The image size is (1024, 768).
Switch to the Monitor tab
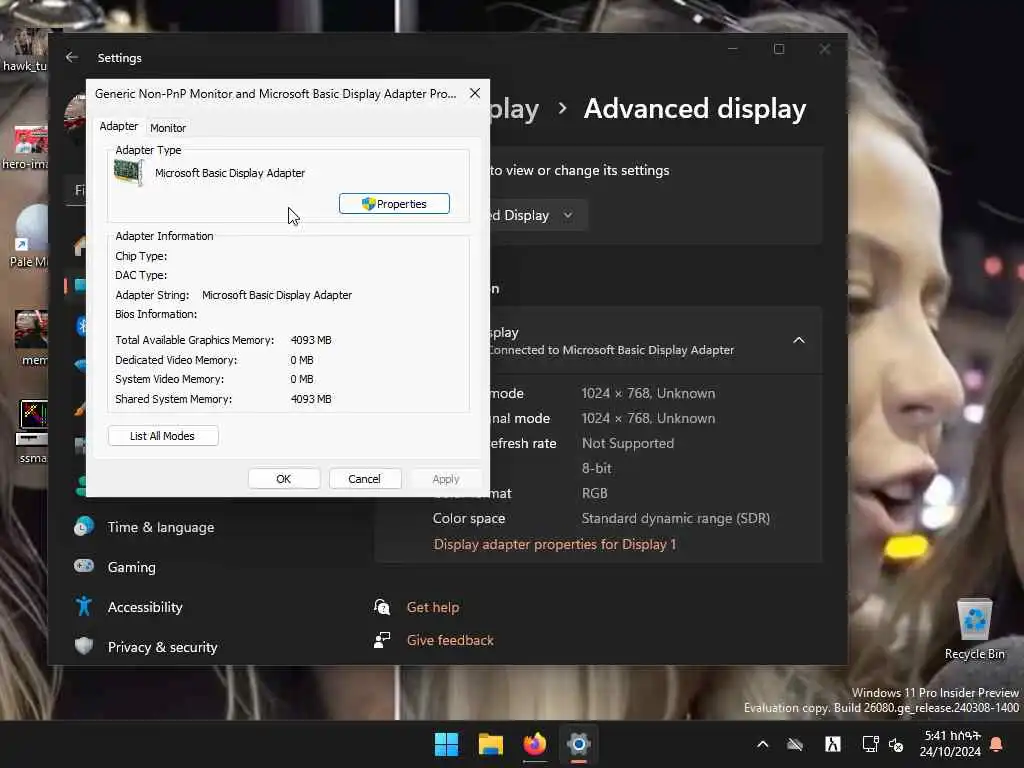[168, 128]
